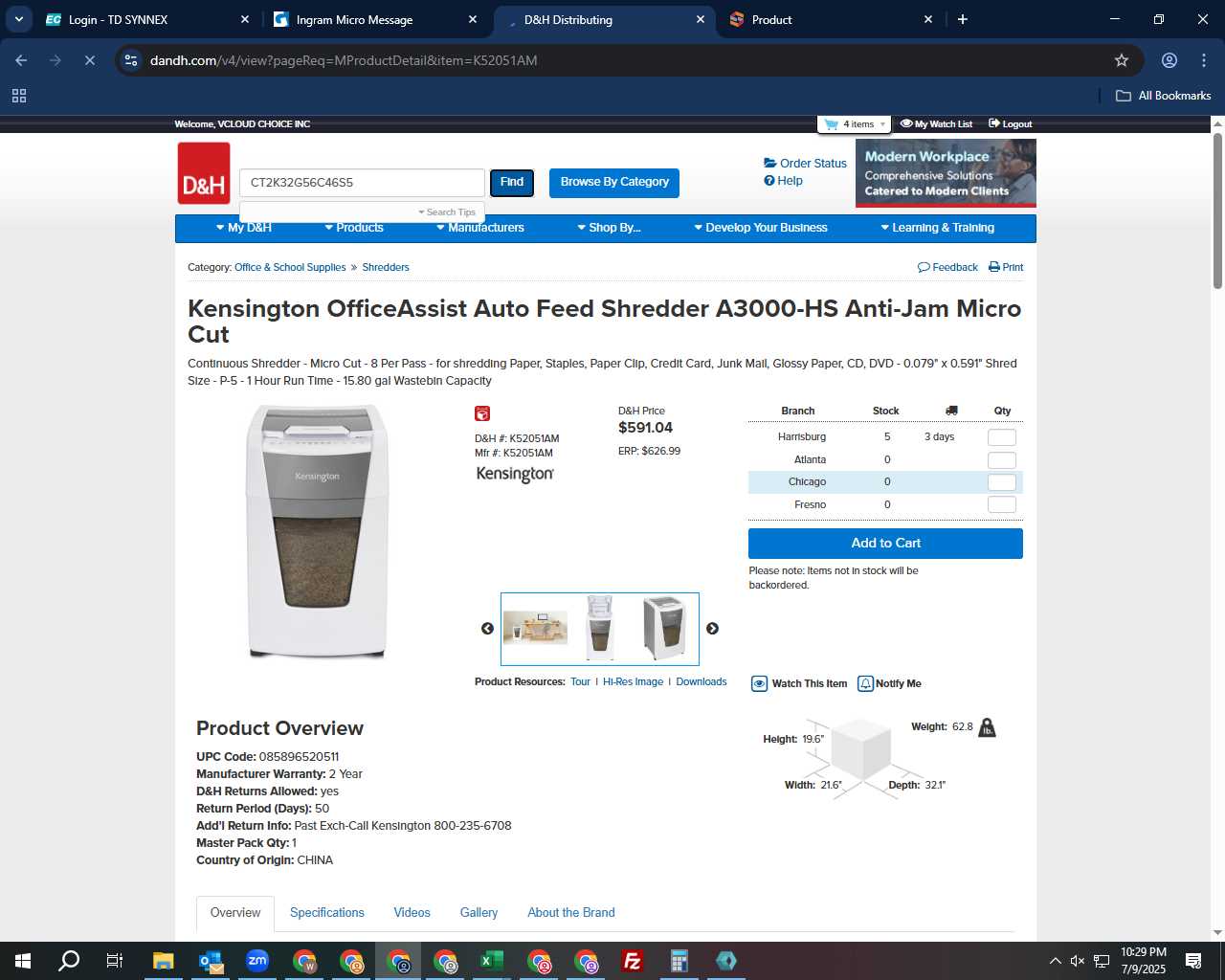The width and height of the screenshot is (1225, 980).
Task: Click the red product badge icon
Action: (x=482, y=413)
